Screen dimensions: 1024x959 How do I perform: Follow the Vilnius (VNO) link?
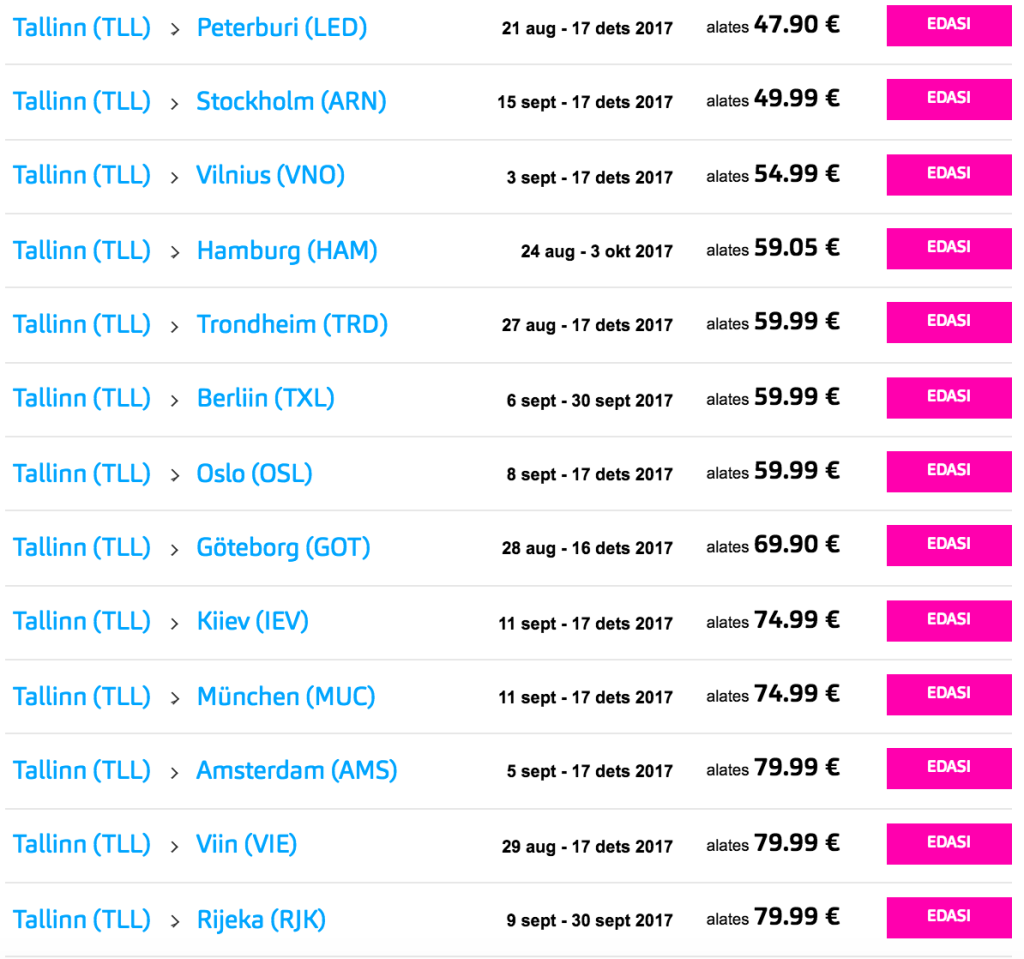click(271, 175)
